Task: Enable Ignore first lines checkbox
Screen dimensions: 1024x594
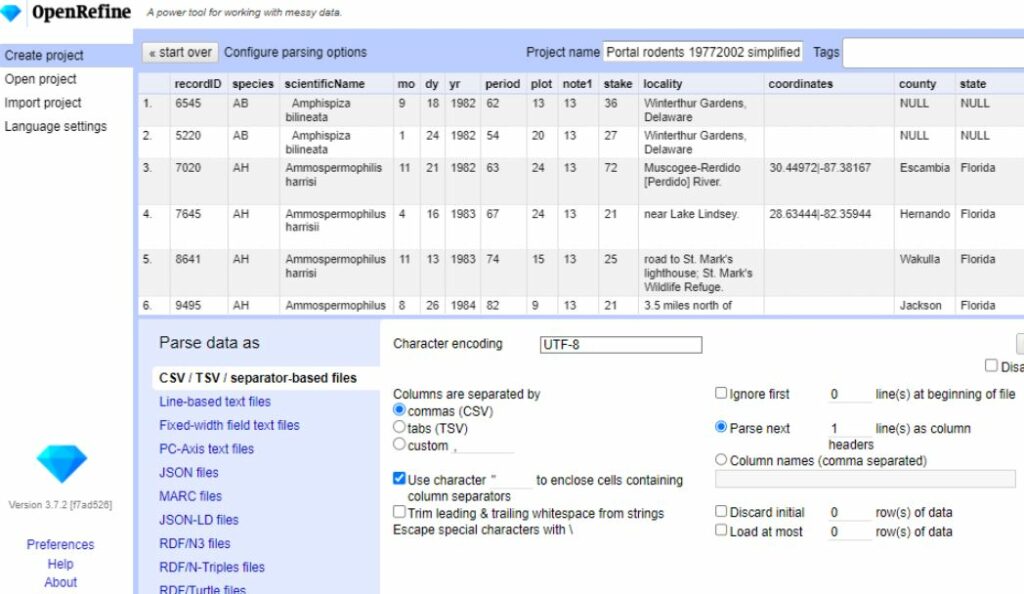Action: point(721,393)
